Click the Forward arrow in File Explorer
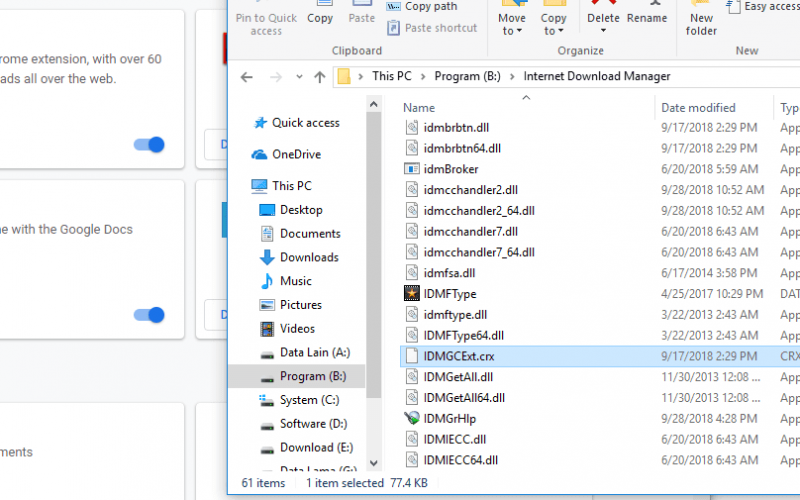Viewport: 800px width, 500px height. pos(276,77)
